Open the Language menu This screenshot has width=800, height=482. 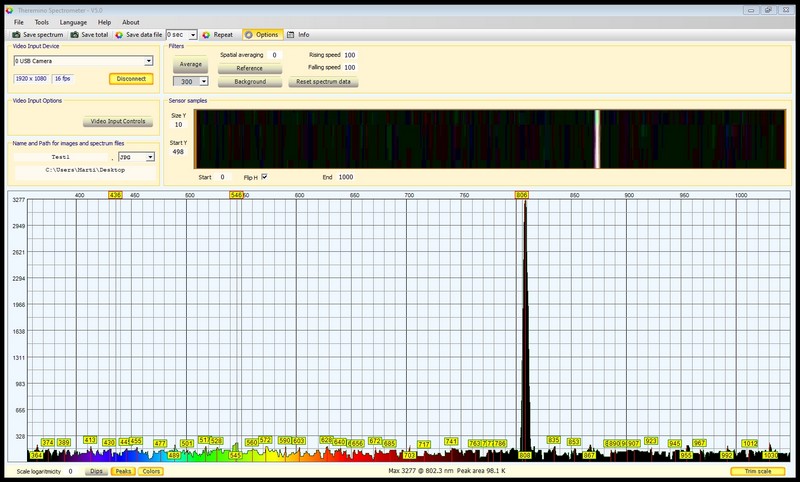pos(73,21)
